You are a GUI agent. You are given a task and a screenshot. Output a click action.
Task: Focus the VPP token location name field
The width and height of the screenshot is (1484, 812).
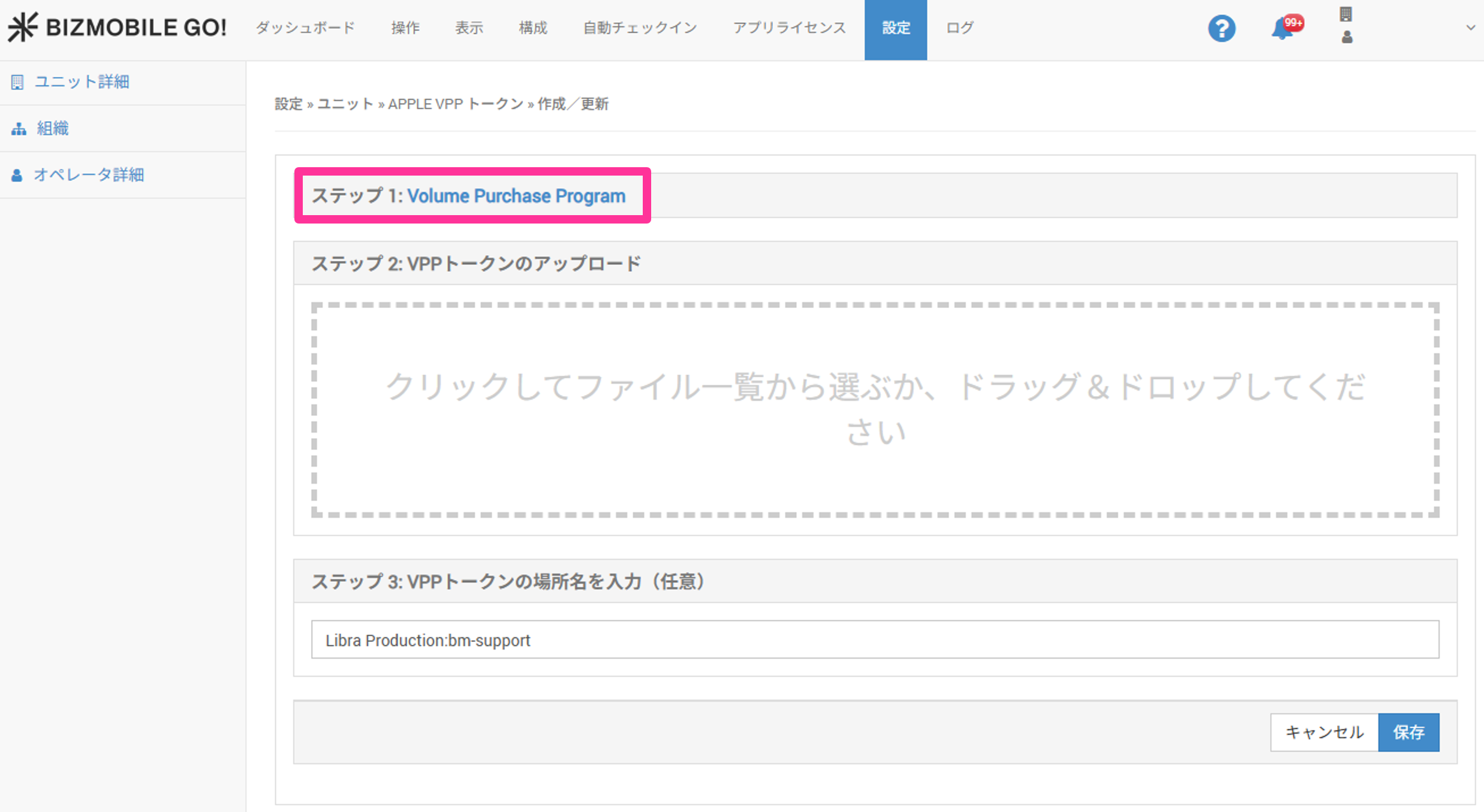875,640
